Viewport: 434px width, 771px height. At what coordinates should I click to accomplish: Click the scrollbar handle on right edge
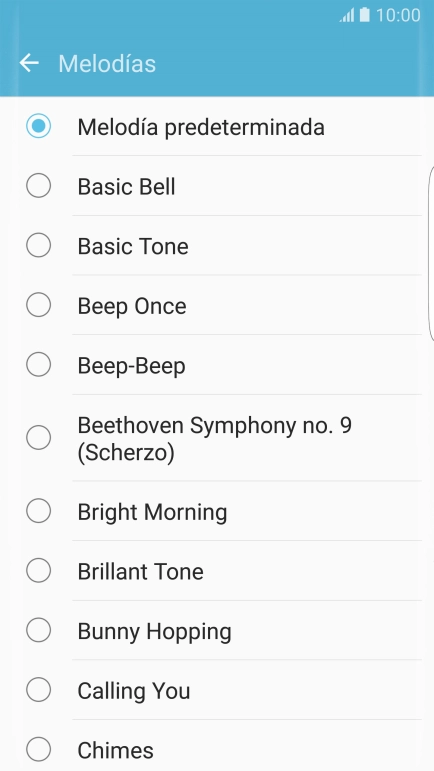point(432,253)
